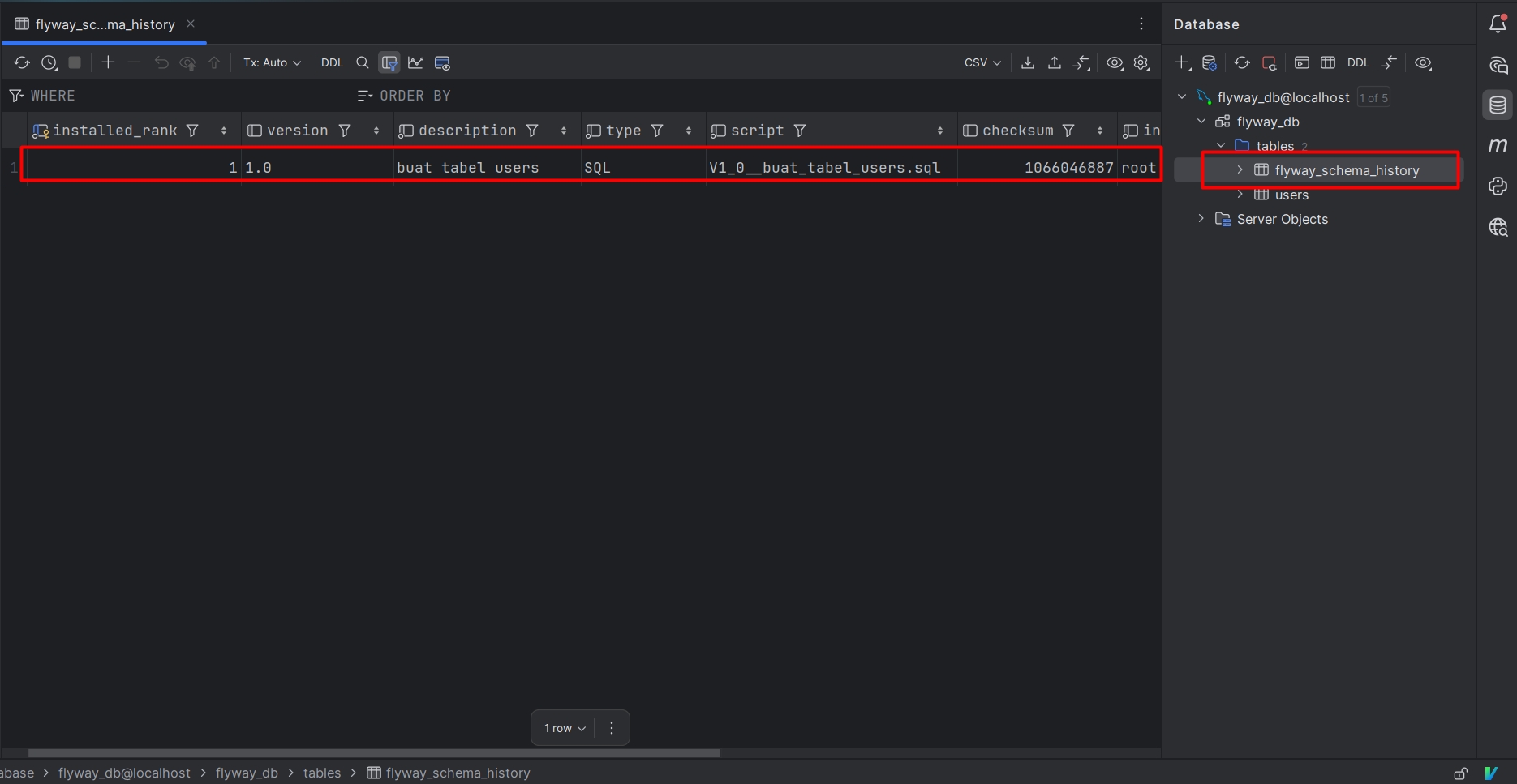The width and height of the screenshot is (1517, 784).
Task: Filter the type column
Action: (657, 131)
